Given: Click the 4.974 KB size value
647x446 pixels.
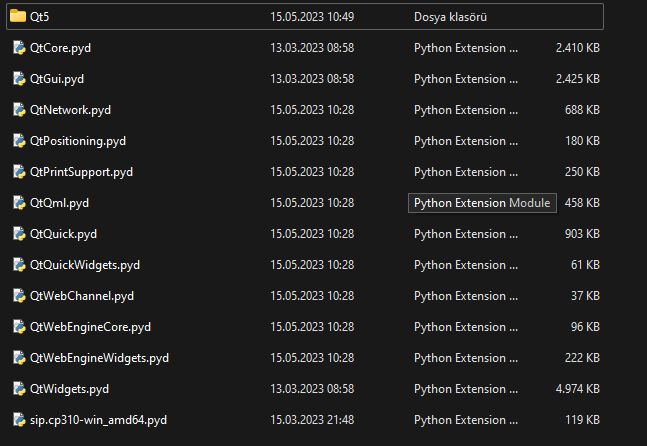Looking at the screenshot, I should pos(578,389).
